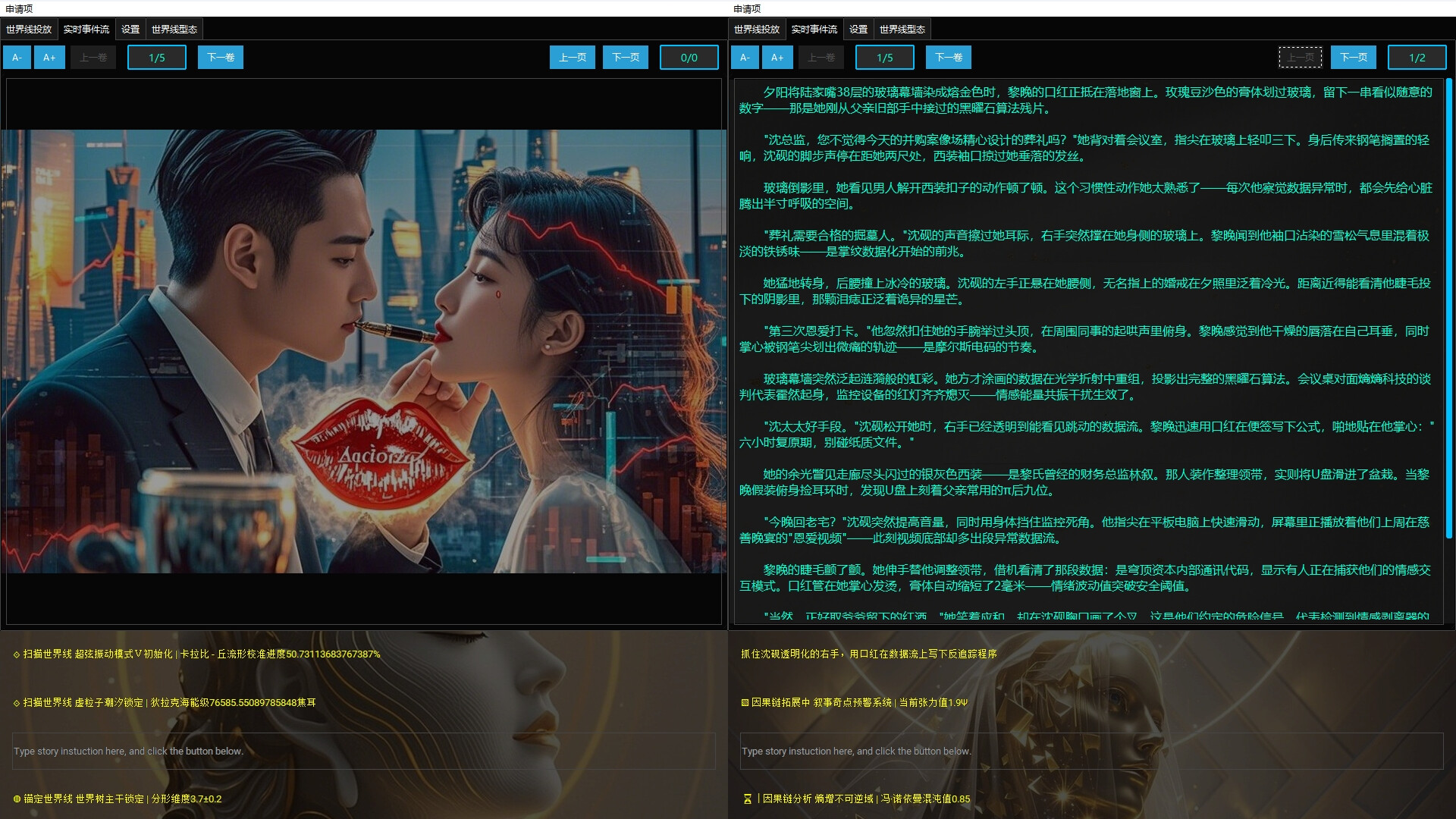This screenshot has width=1456, height=819.
Task: Click paragraph starting '今晚回老宅'
Action: (x=1084, y=530)
